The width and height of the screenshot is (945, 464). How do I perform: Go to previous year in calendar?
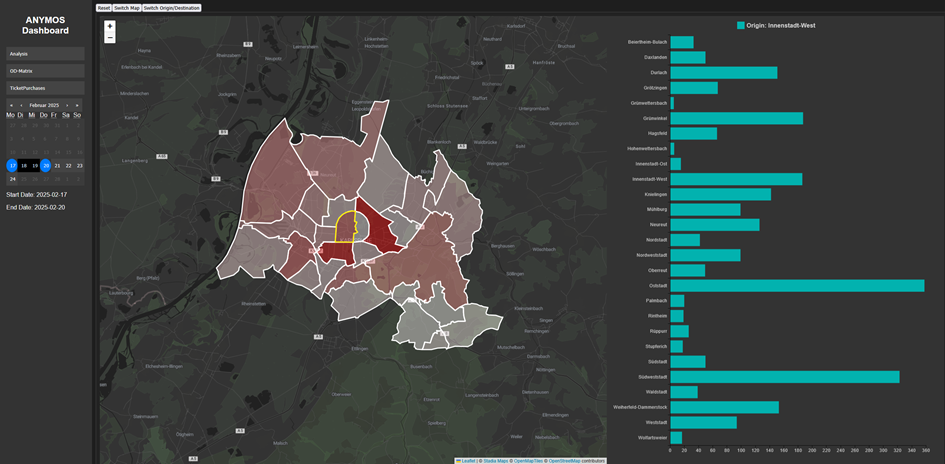pos(11,105)
